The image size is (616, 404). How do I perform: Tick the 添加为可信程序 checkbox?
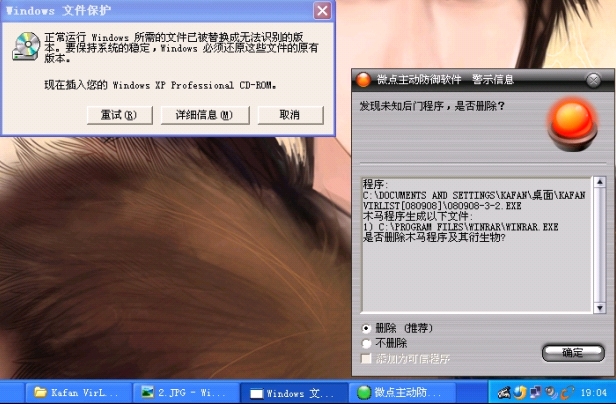(366, 358)
